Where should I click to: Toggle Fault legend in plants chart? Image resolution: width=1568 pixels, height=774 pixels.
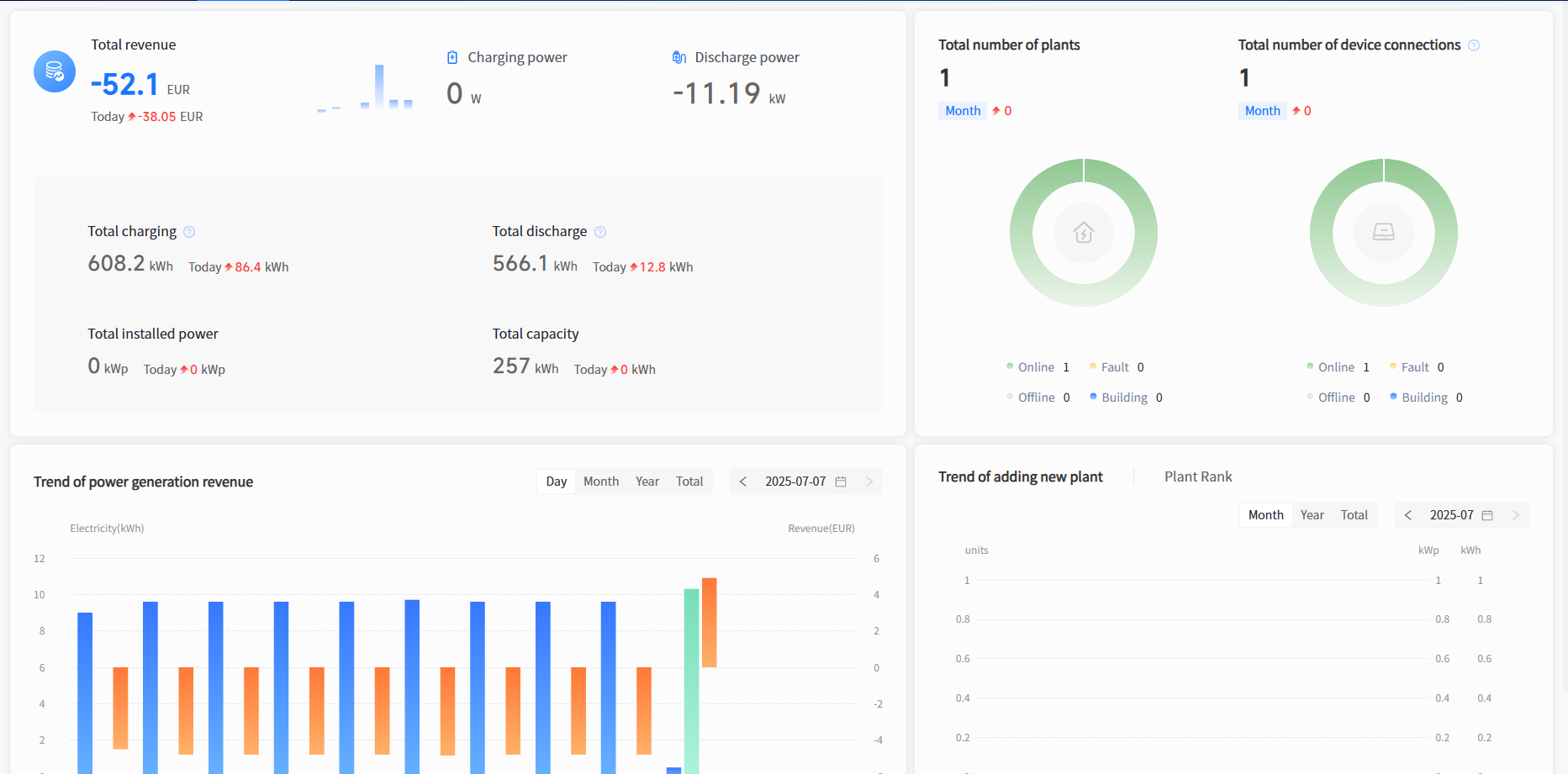tap(1115, 367)
